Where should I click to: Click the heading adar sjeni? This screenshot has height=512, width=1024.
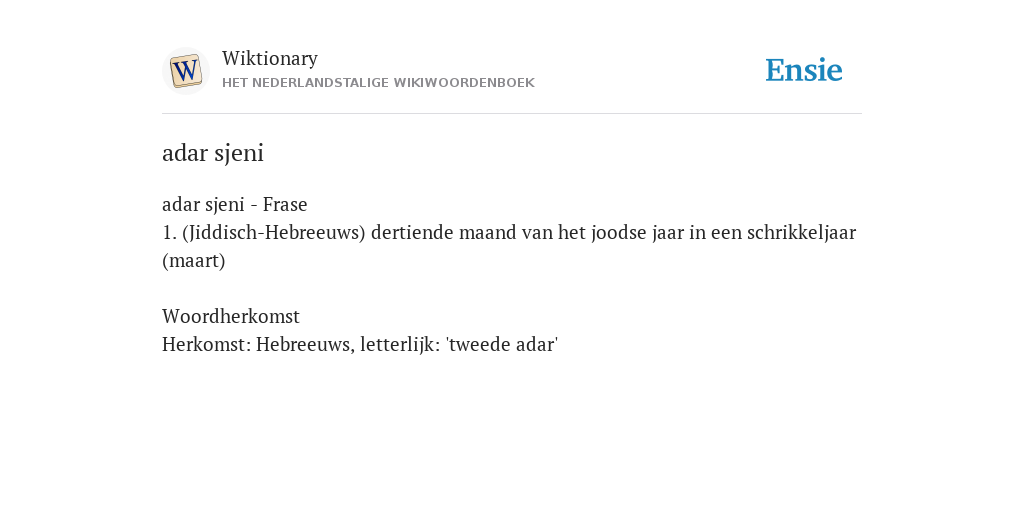pos(213,153)
